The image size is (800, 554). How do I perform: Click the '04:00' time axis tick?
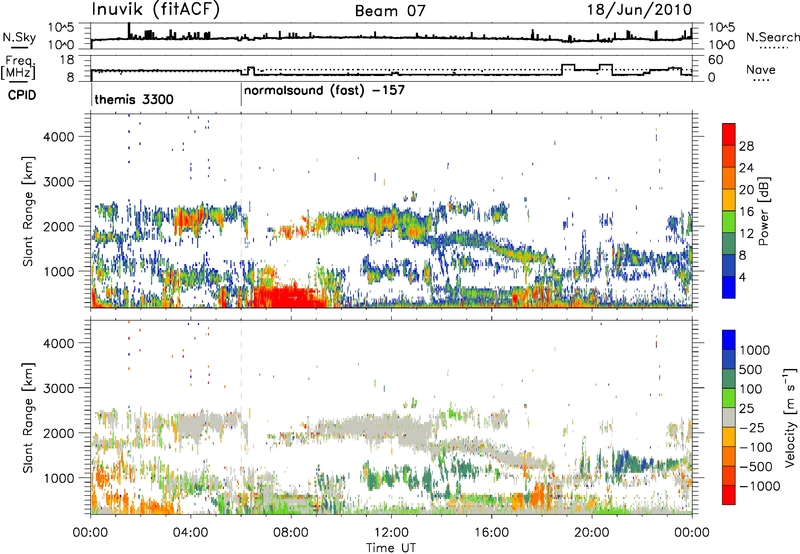tap(191, 532)
